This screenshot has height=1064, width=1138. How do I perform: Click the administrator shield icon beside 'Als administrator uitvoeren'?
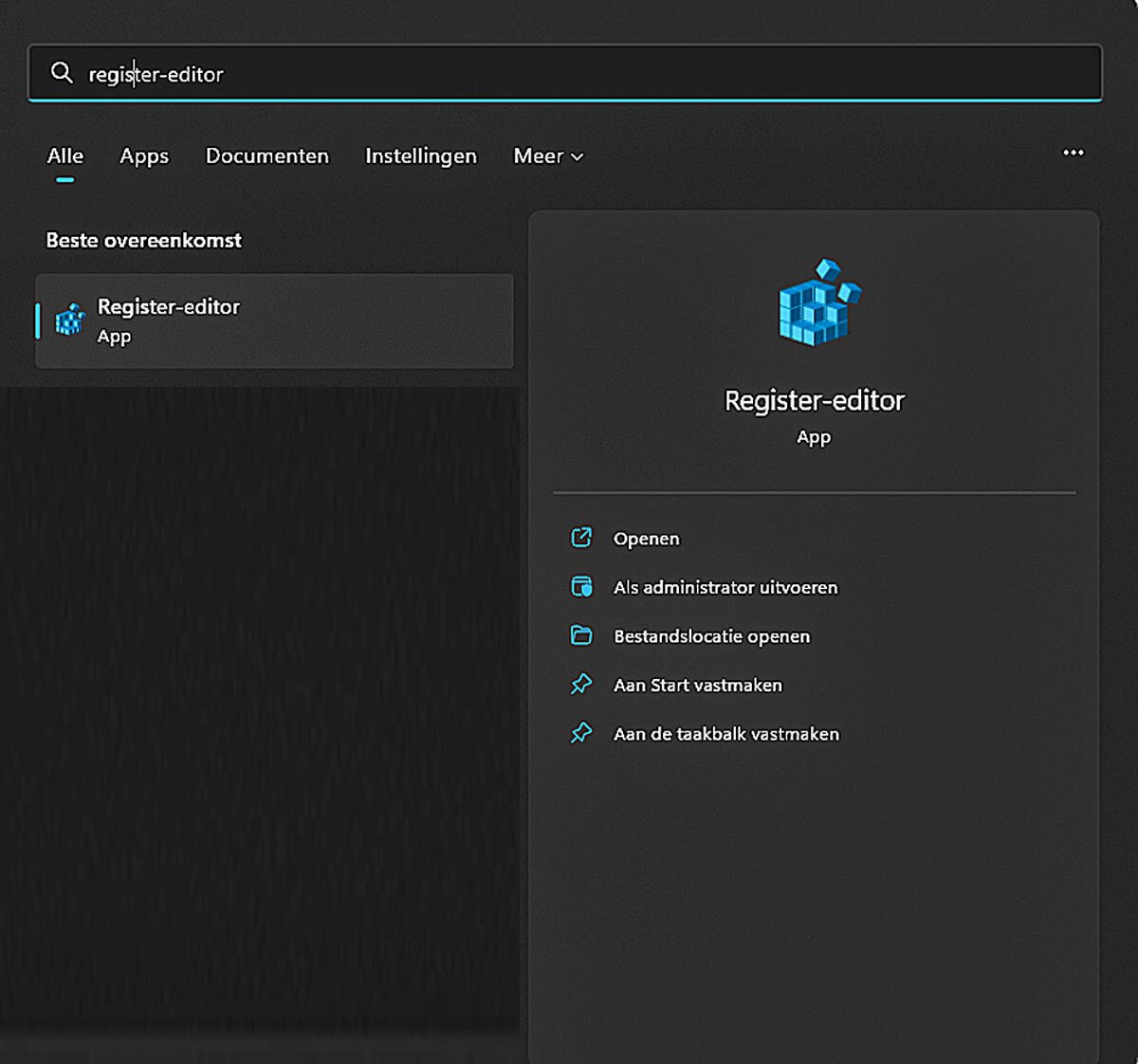tap(581, 587)
